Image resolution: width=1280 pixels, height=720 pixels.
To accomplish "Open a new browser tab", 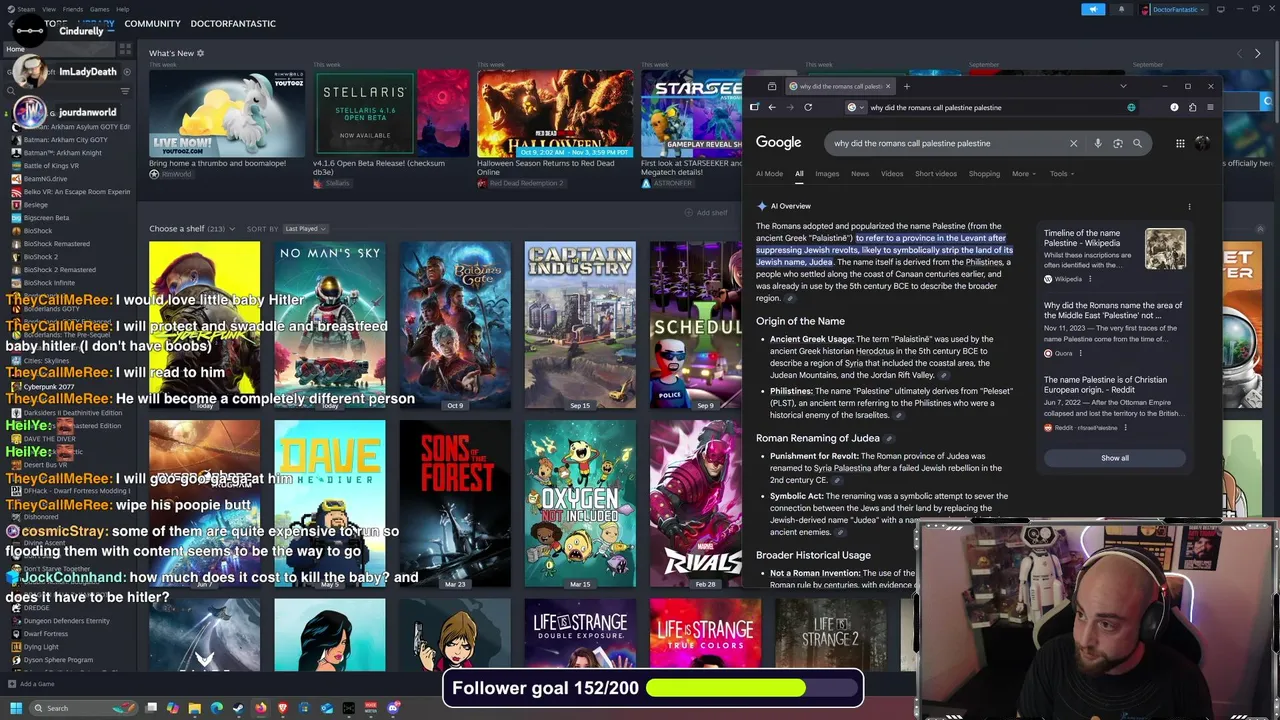I will click(x=906, y=86).
